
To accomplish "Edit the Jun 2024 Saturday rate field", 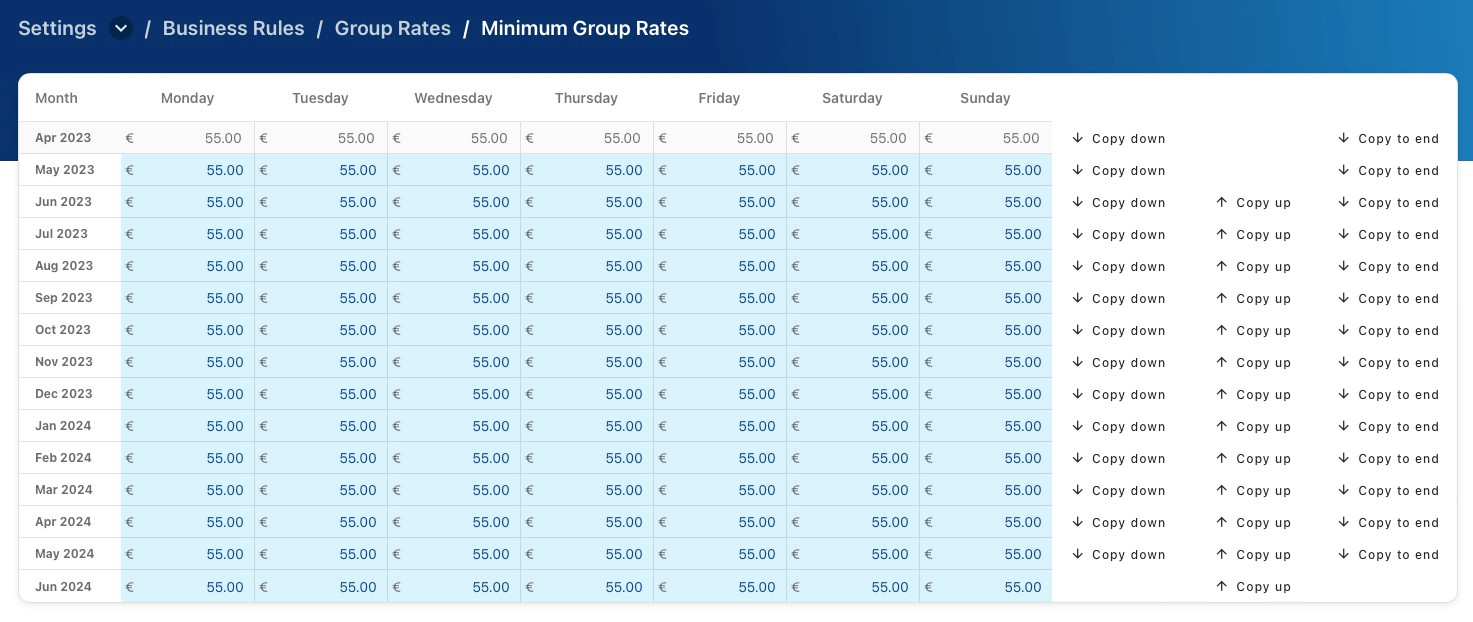I will (x=855, y=586).
